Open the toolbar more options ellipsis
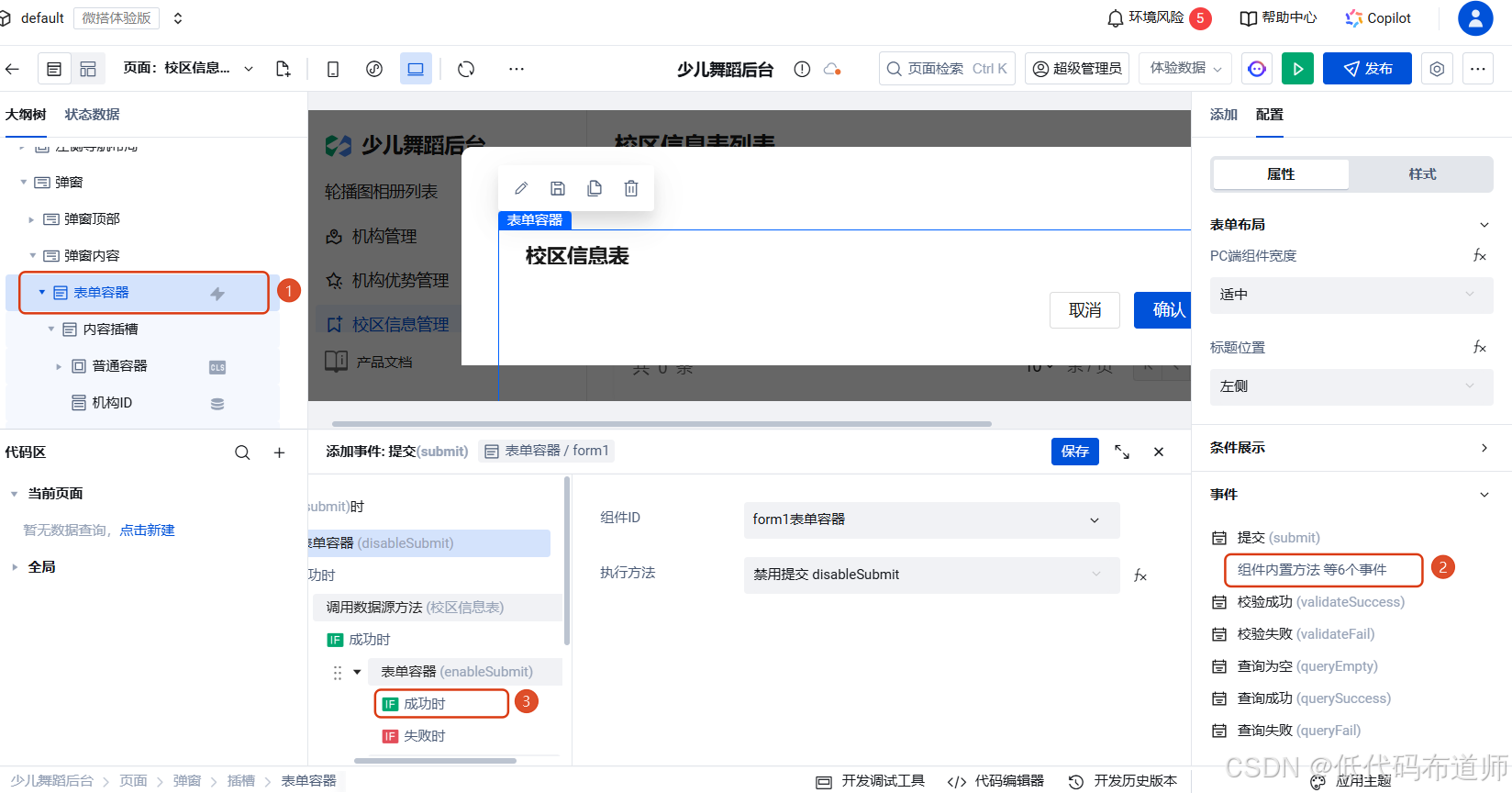This screenshot has width=1512, height=793. click(x=517, y=69)
